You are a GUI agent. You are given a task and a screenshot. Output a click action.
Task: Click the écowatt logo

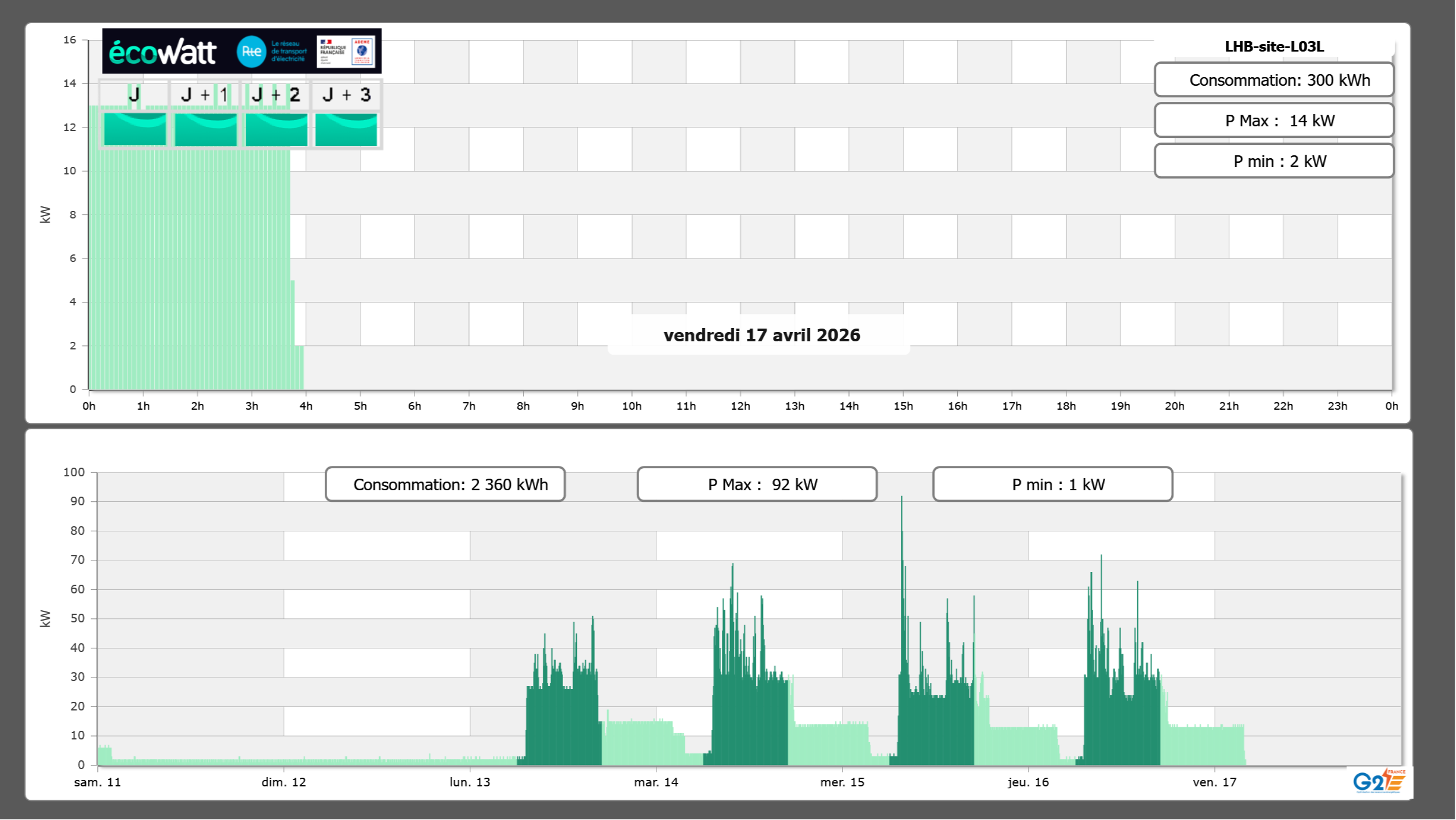click(x=162, y=52)
